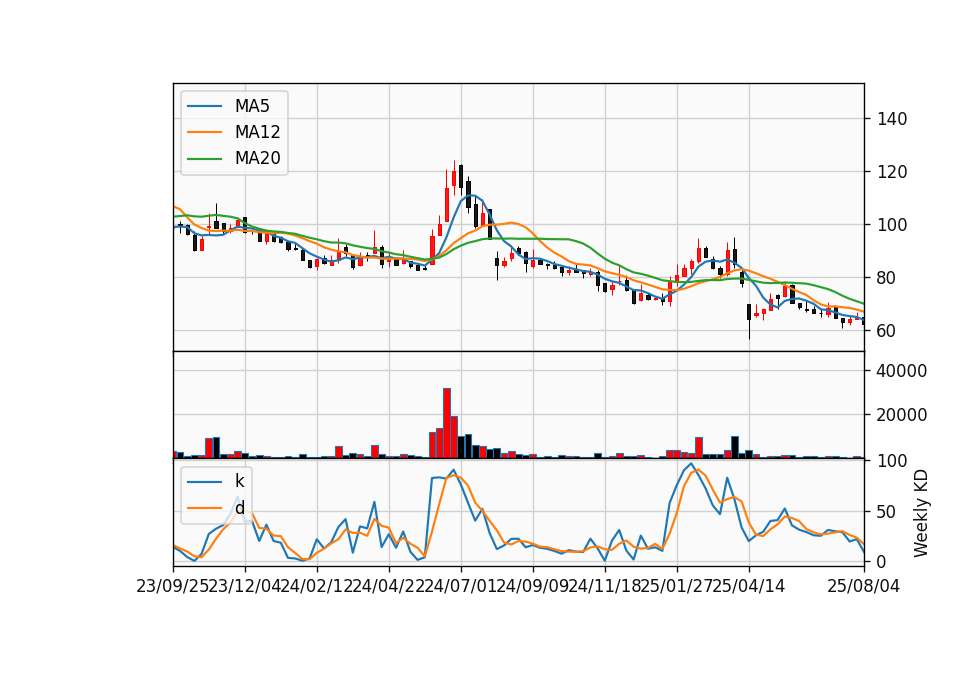Image resolution: width=960 pixels, height=690 pixels.
Task: Click the Weekly KD axis label
Action: (921, 513)
